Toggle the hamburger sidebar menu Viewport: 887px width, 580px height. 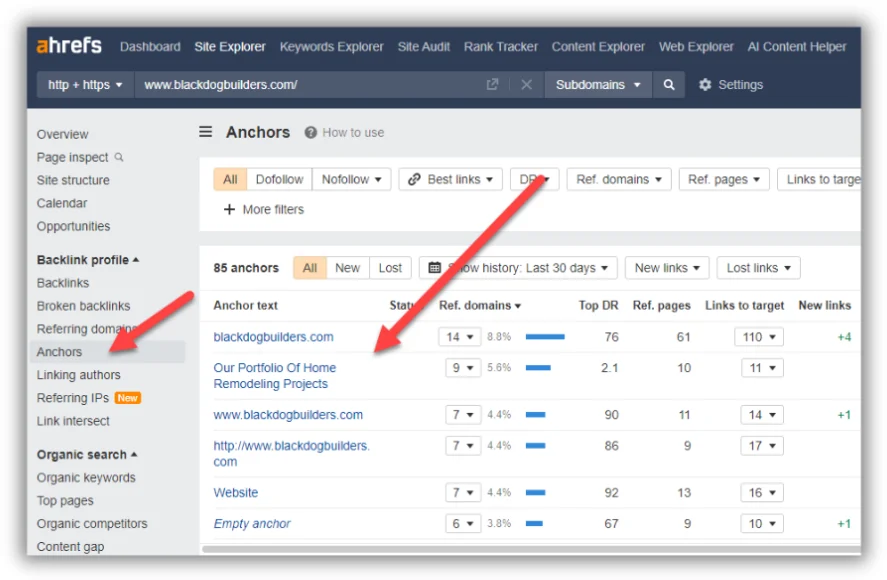(205, 132)
